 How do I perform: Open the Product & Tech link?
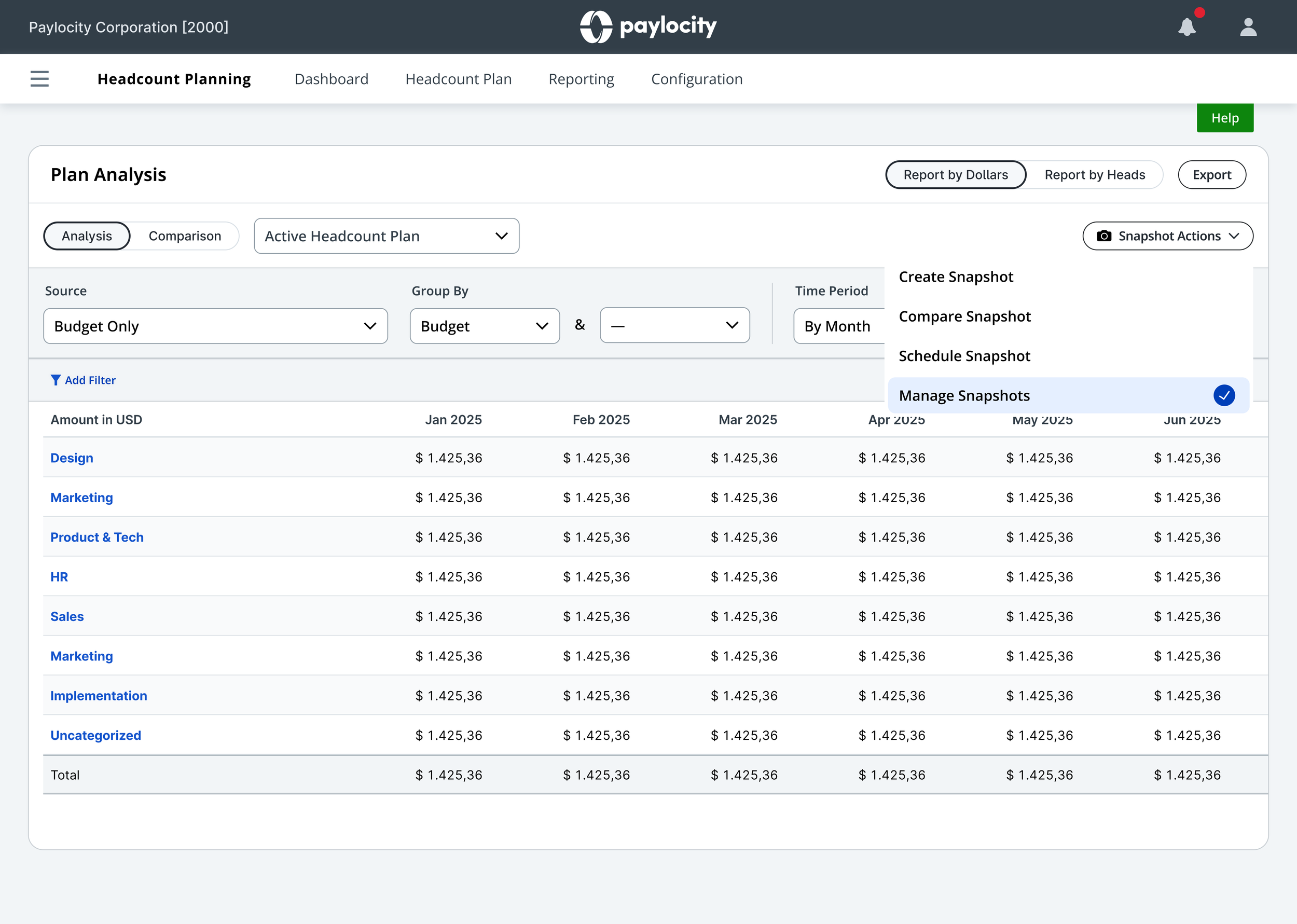[x=96, y=537]
